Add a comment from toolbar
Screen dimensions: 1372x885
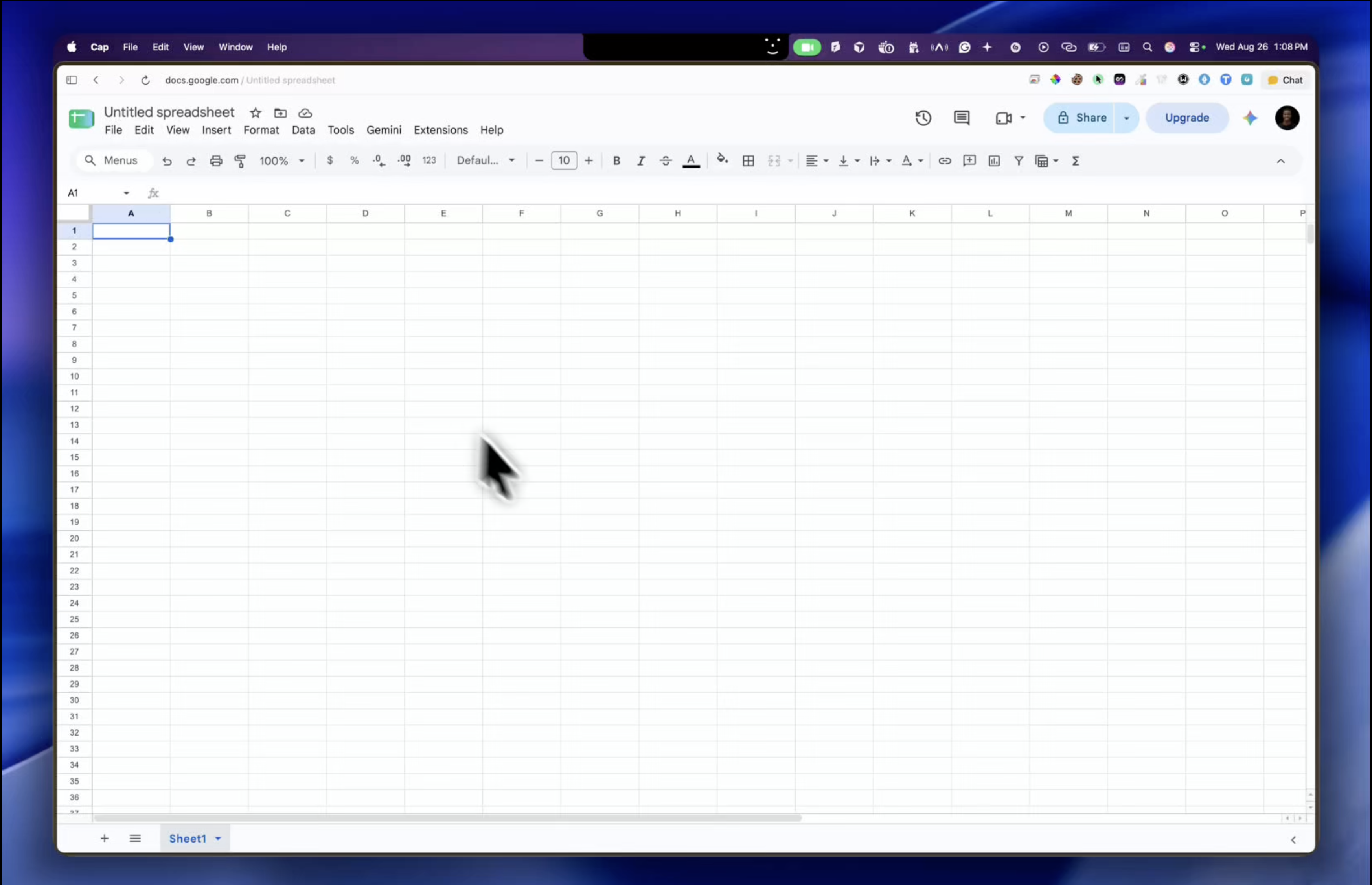(x=969, y=160)
